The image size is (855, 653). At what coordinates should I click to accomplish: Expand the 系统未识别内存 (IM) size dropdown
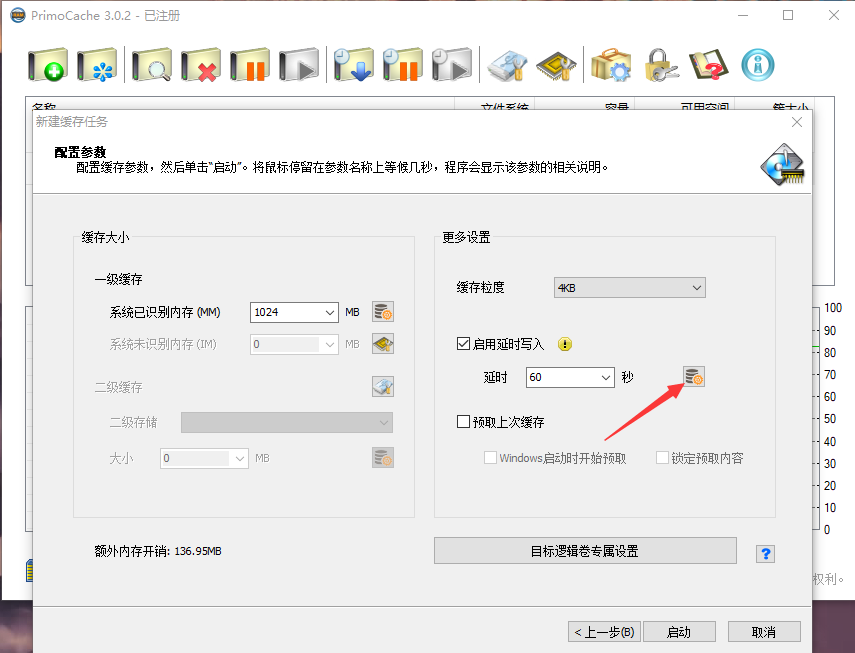pyautogui.click(x=329, y=344)
